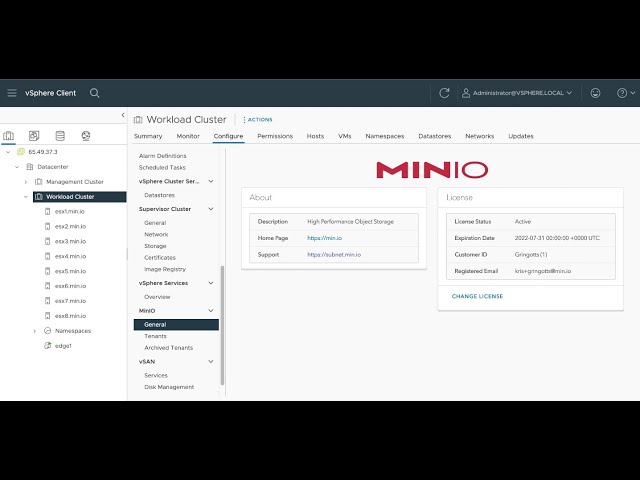Click the host icon beside esx4.min.io
Image resolution: width=640 pixels, height=480 pixels.
[47, 256]
